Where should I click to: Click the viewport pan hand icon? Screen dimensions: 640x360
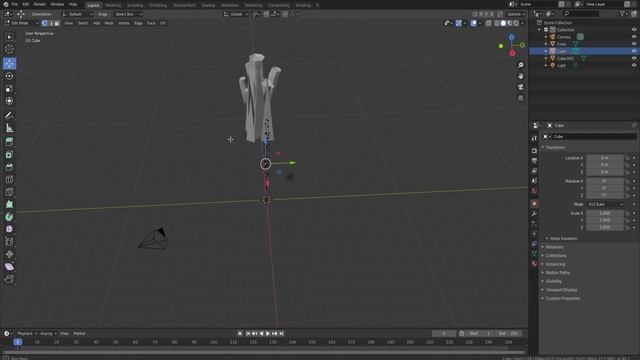(x=520, y=76)
